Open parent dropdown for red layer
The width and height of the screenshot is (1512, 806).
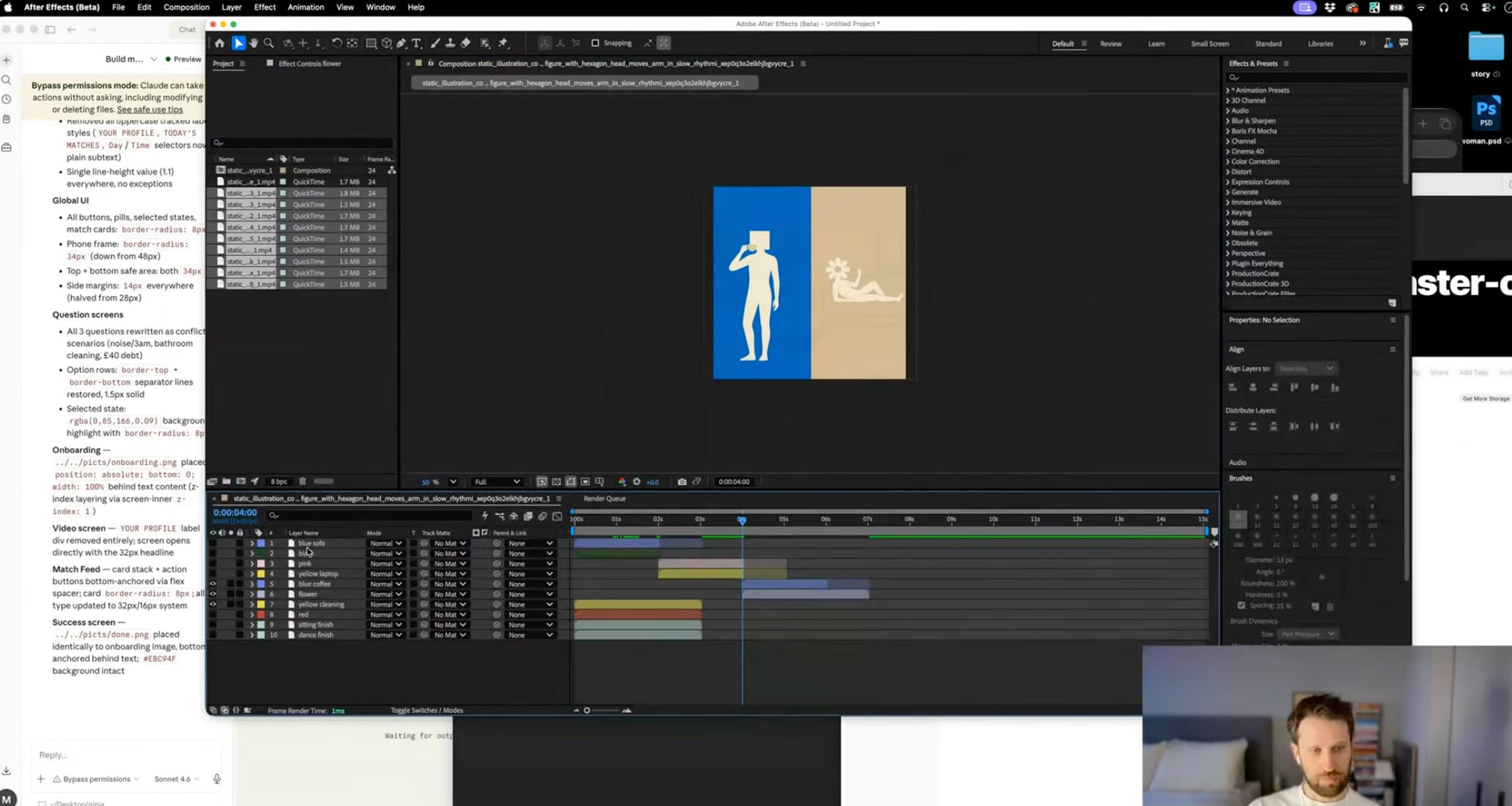pos(530,615)
